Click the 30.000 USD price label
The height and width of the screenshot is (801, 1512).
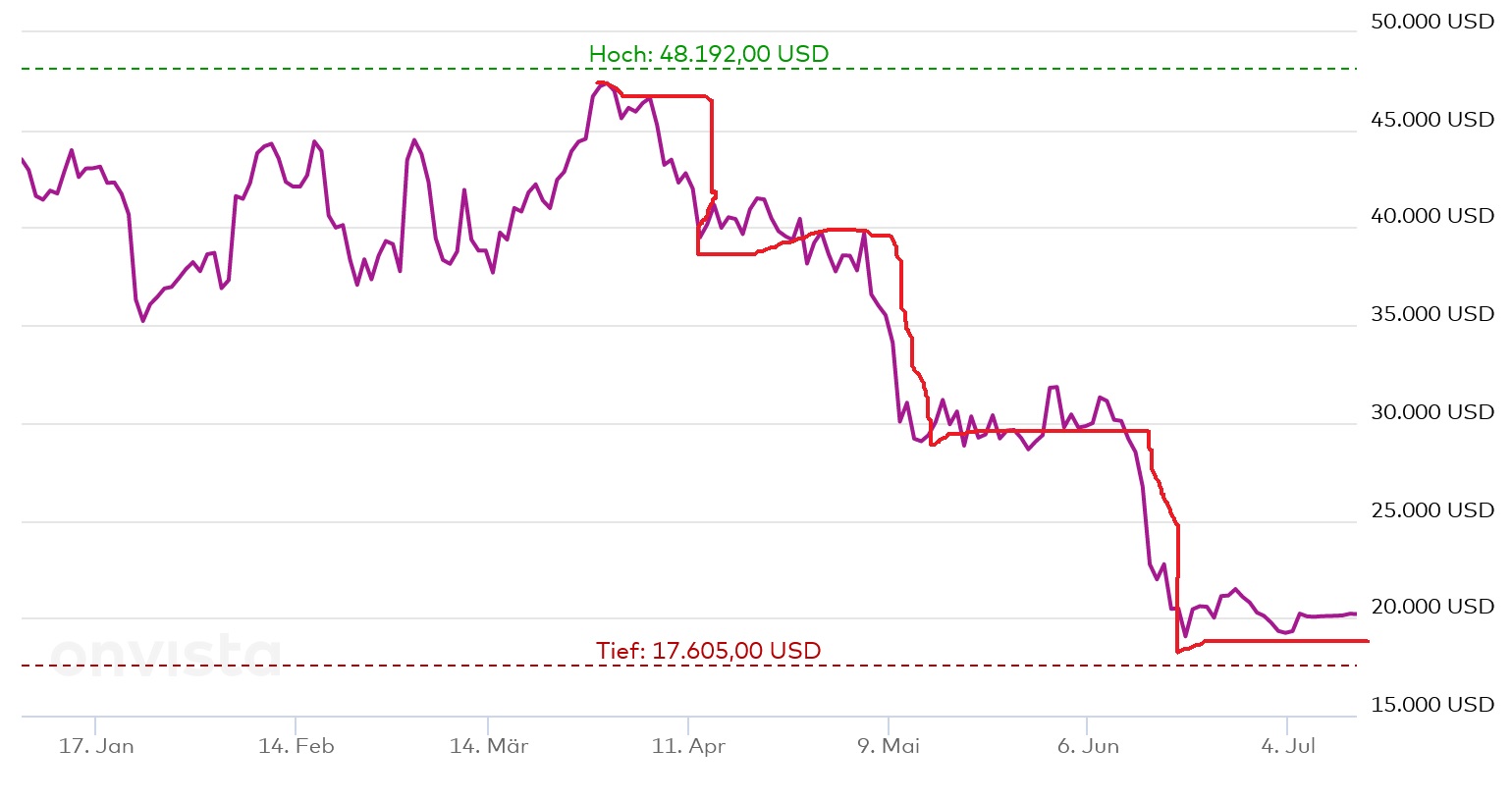click(1432, 412)
